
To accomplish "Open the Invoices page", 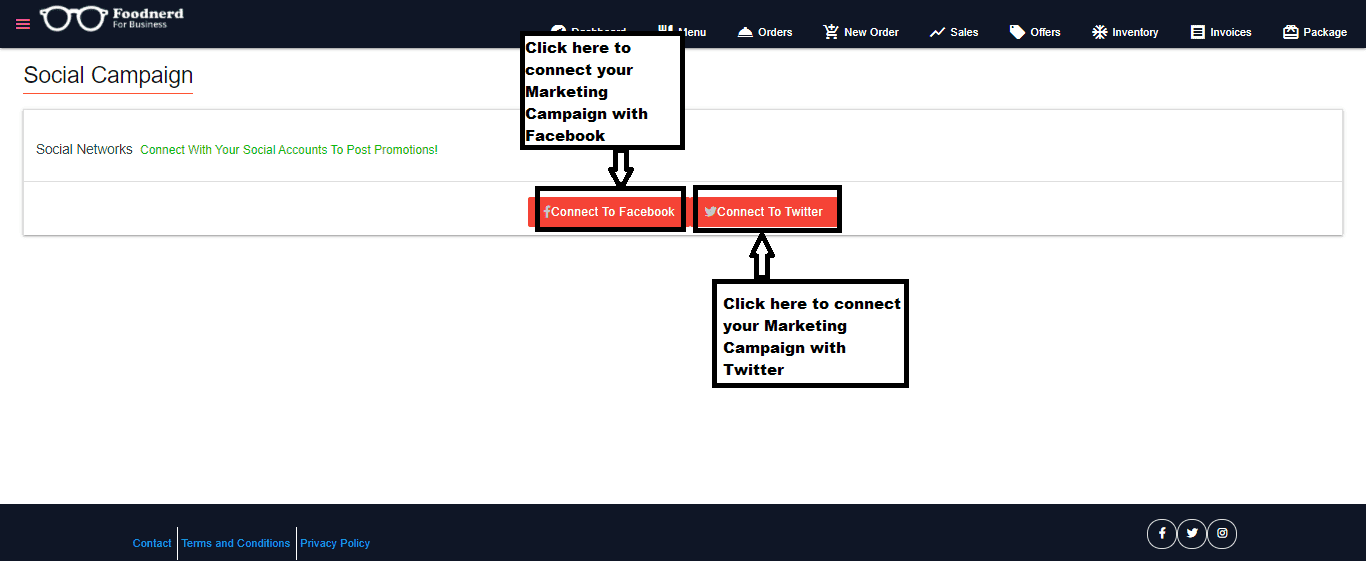I will click(x=1220, y=32).
